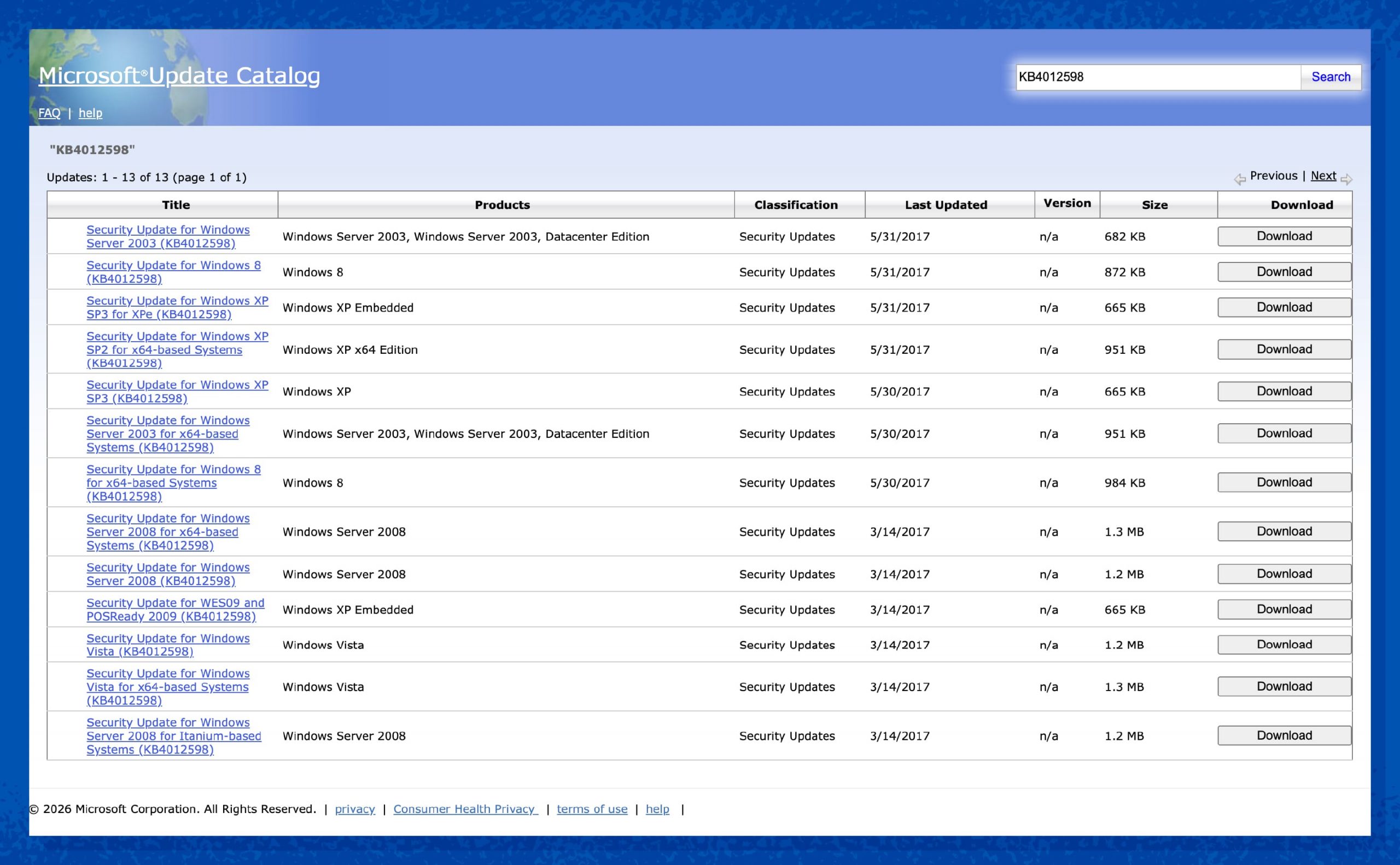
Task: Click the Search button
Action: [x=1330, y=76]
